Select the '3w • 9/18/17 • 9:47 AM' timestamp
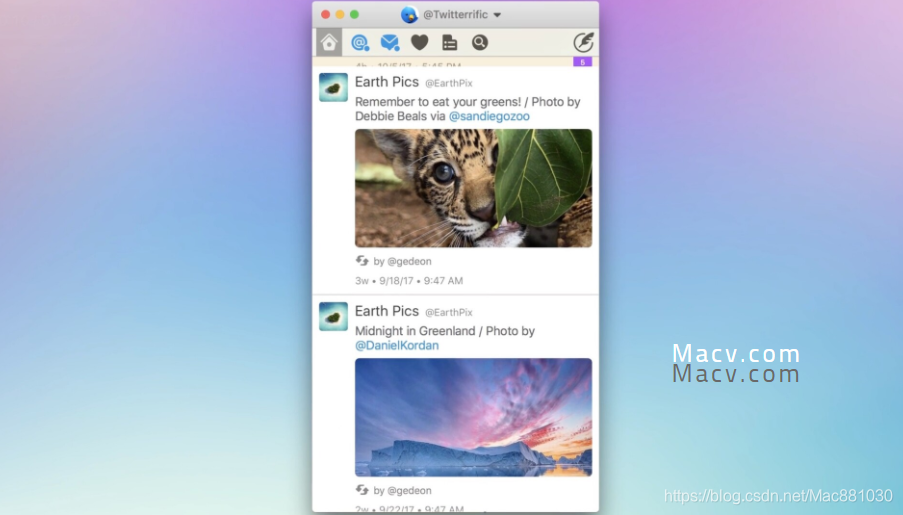The height and width of the screenshot is (515, 903). coord(409,281)
